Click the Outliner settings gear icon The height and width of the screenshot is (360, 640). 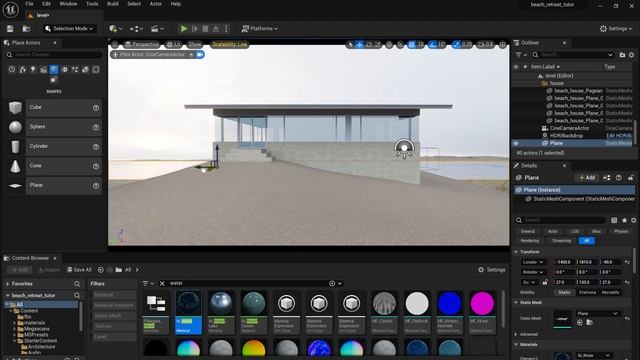(631, 55)
